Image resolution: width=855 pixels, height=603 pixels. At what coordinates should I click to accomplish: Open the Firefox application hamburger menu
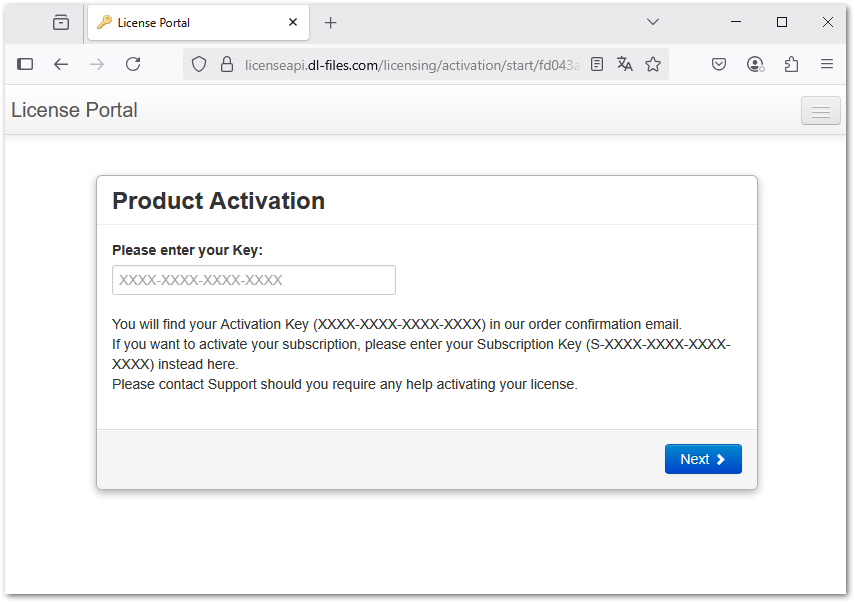(x=827, y=64)
